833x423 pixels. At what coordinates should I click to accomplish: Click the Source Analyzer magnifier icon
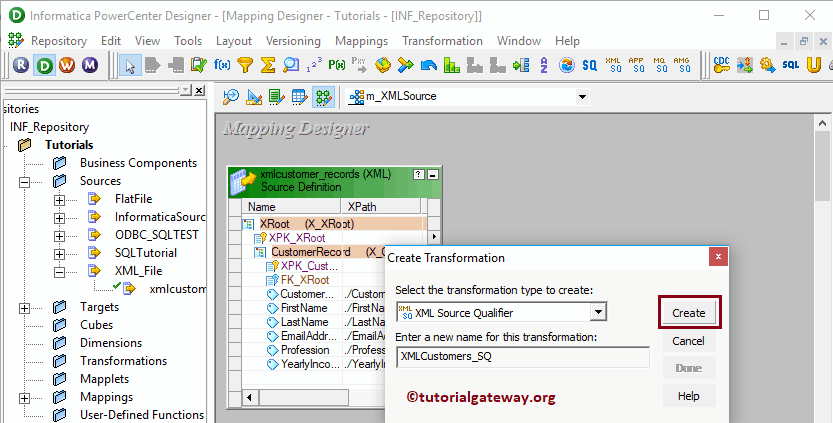(x=231, y=97)
